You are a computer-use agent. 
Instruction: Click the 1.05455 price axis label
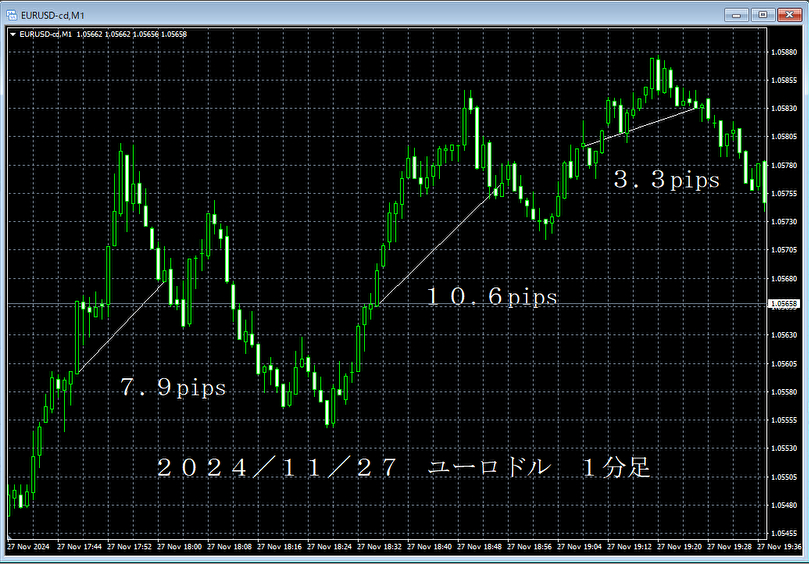pos(783,534)
